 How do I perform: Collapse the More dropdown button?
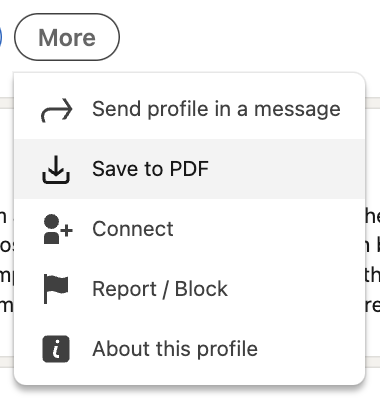(x=67, y=37)
